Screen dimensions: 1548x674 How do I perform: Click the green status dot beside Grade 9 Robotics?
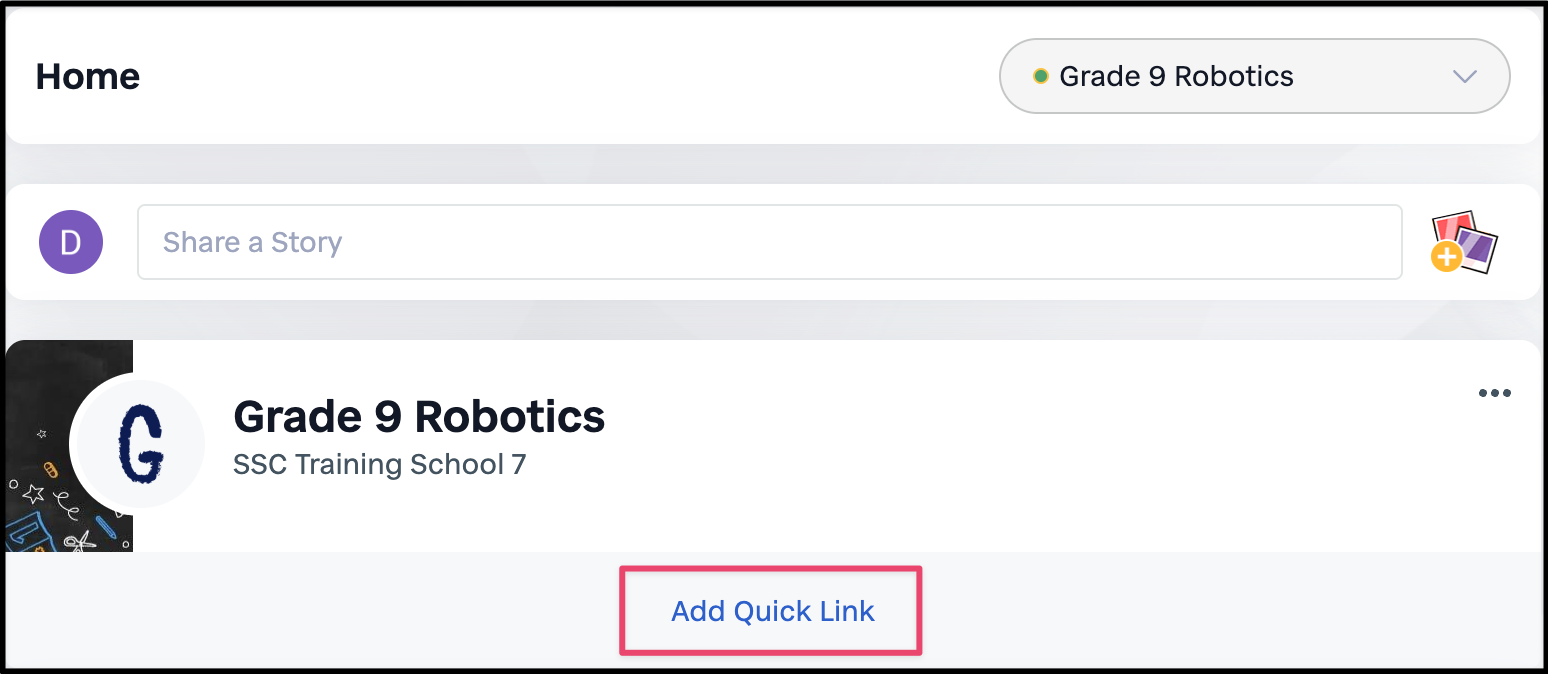[x=1040, y=76]
